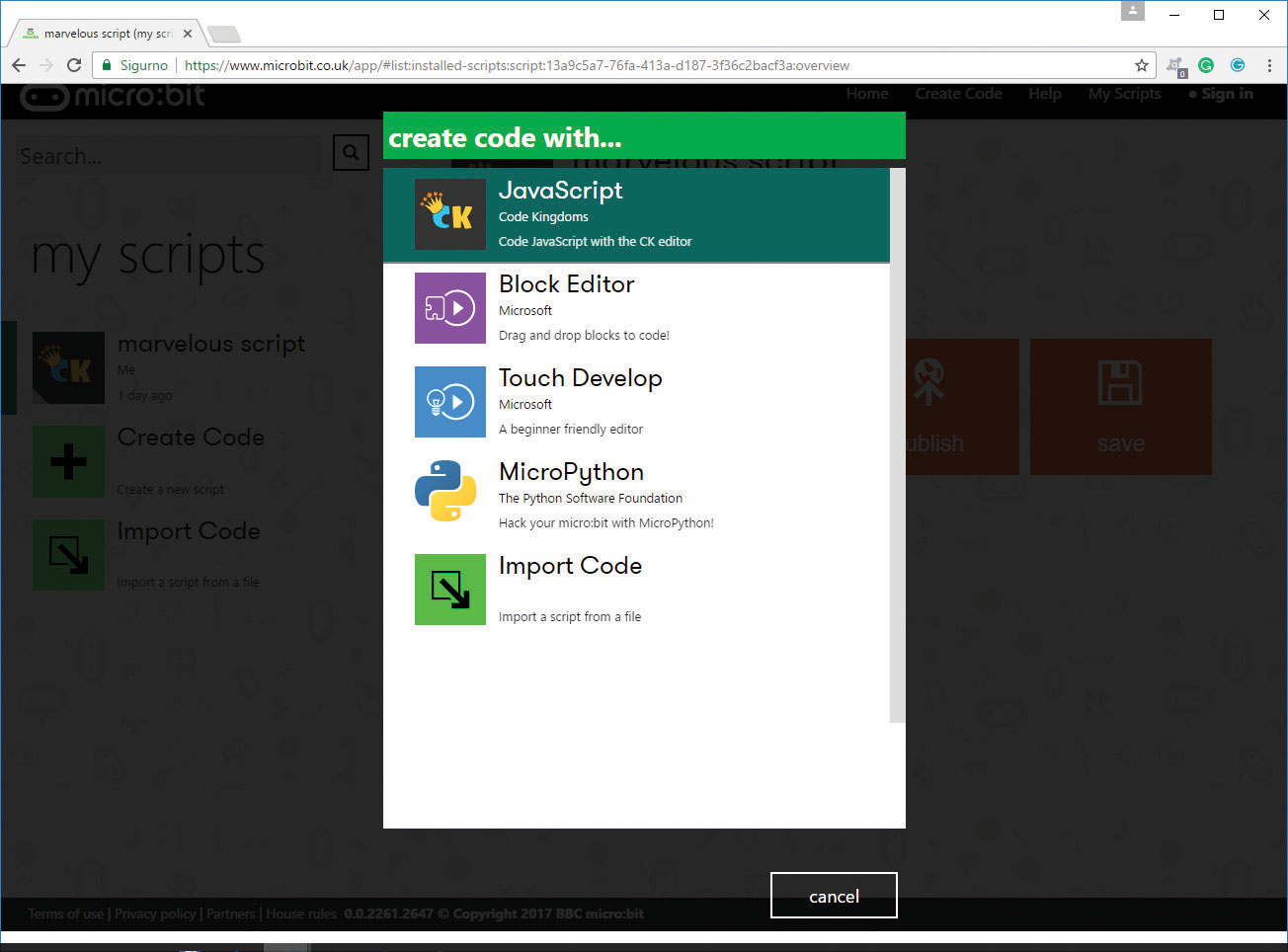Viewport: 1288px width, 952px height.
Task: Click the micro:bit logo
Action: 113,96
